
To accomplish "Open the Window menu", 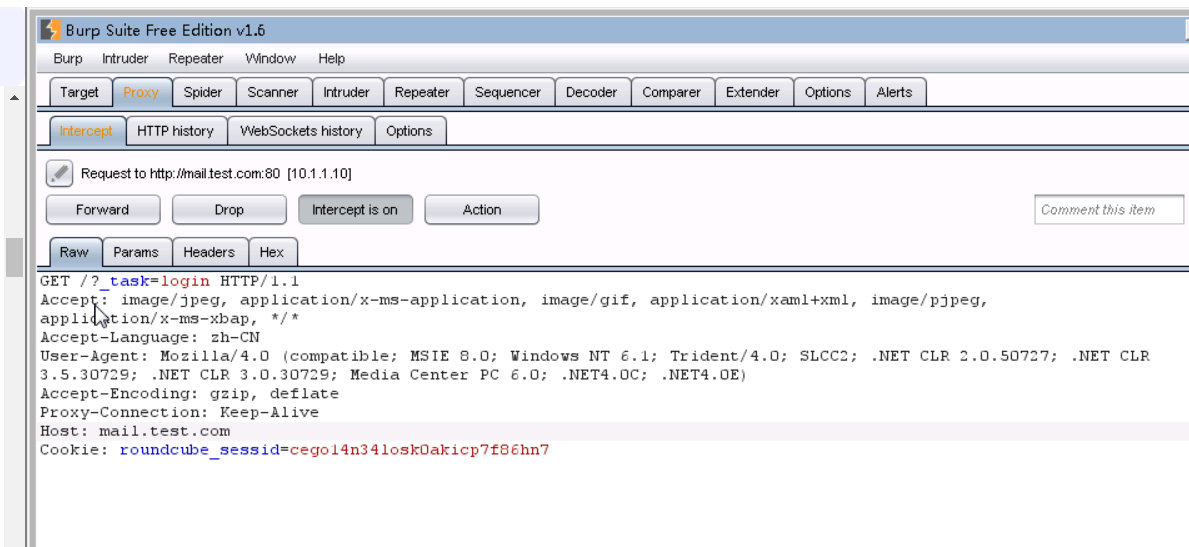I will coord(270,58).
